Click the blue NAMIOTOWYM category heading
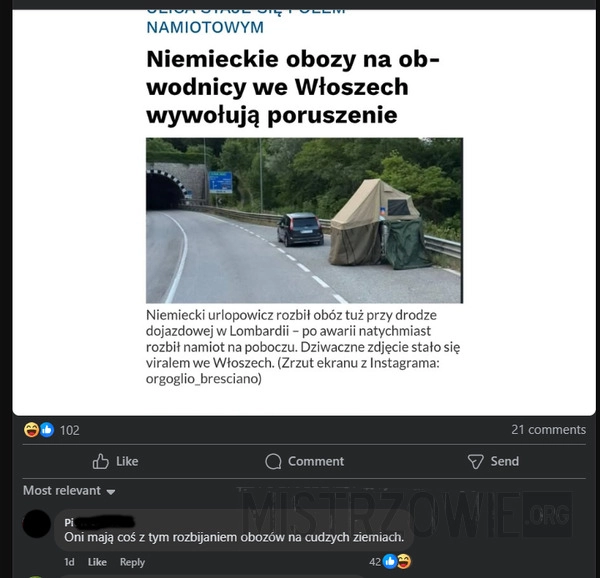The height and width of the screenshot is (578, 600). click(x=205, y=28)
